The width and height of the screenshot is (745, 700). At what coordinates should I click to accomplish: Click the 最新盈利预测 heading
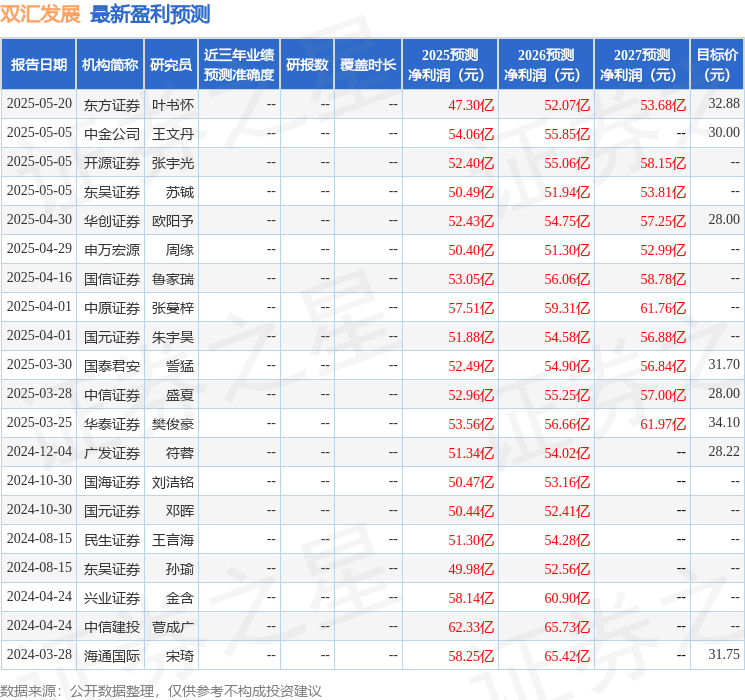[x=150, y=14]
